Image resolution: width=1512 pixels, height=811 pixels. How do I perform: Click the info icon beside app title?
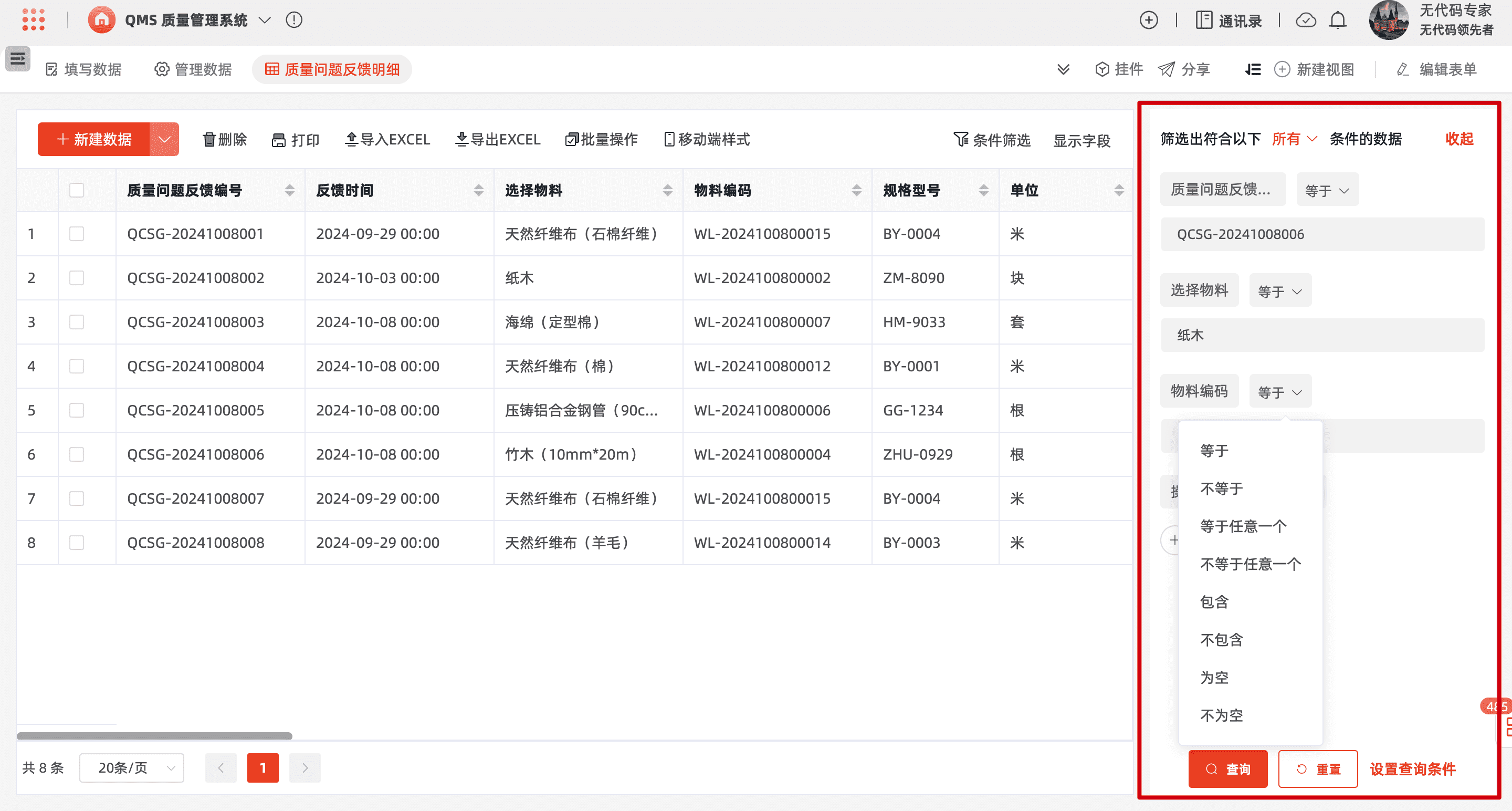pos(294,20)
